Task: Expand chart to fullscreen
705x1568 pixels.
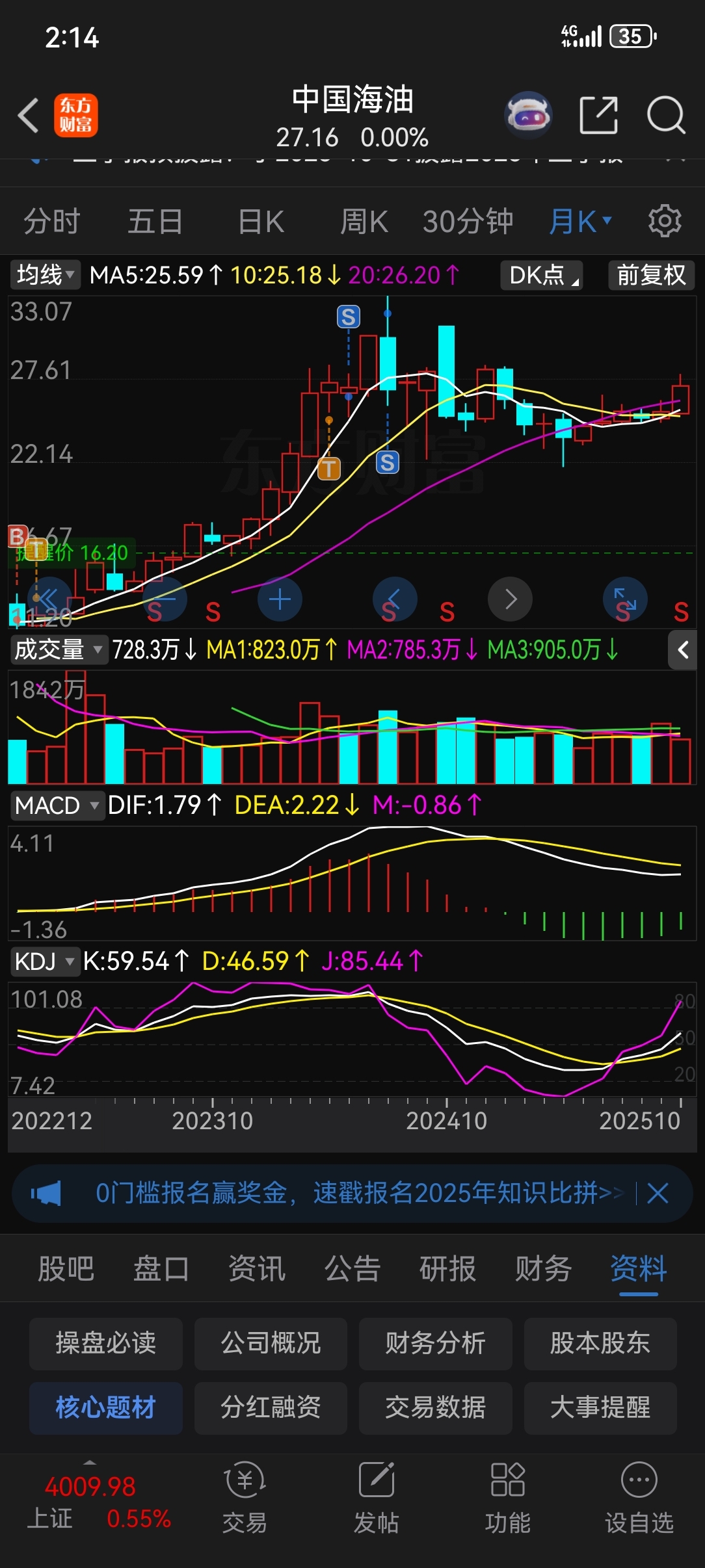Action: [625, 599]
